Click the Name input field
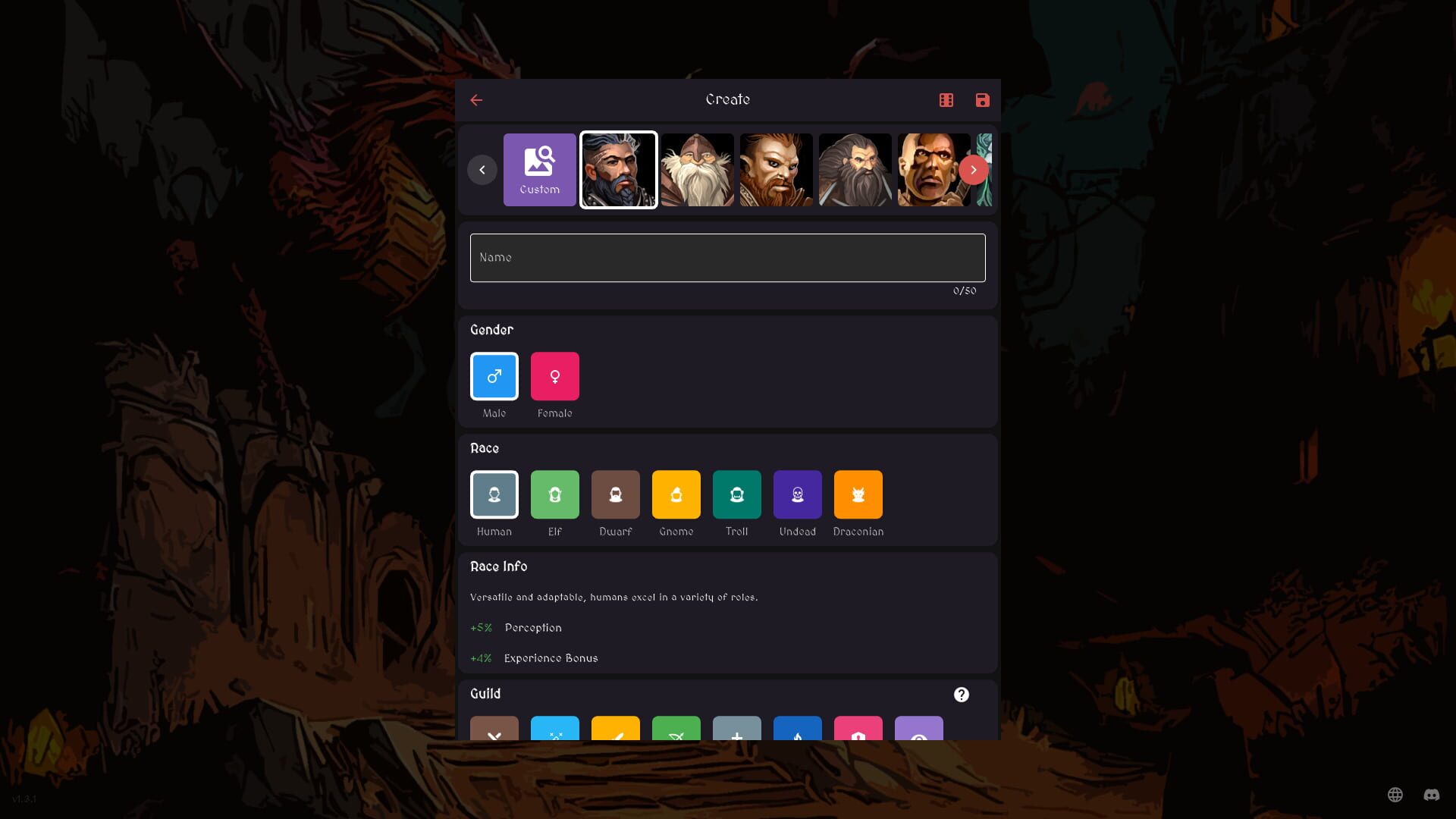 [727, 257]
